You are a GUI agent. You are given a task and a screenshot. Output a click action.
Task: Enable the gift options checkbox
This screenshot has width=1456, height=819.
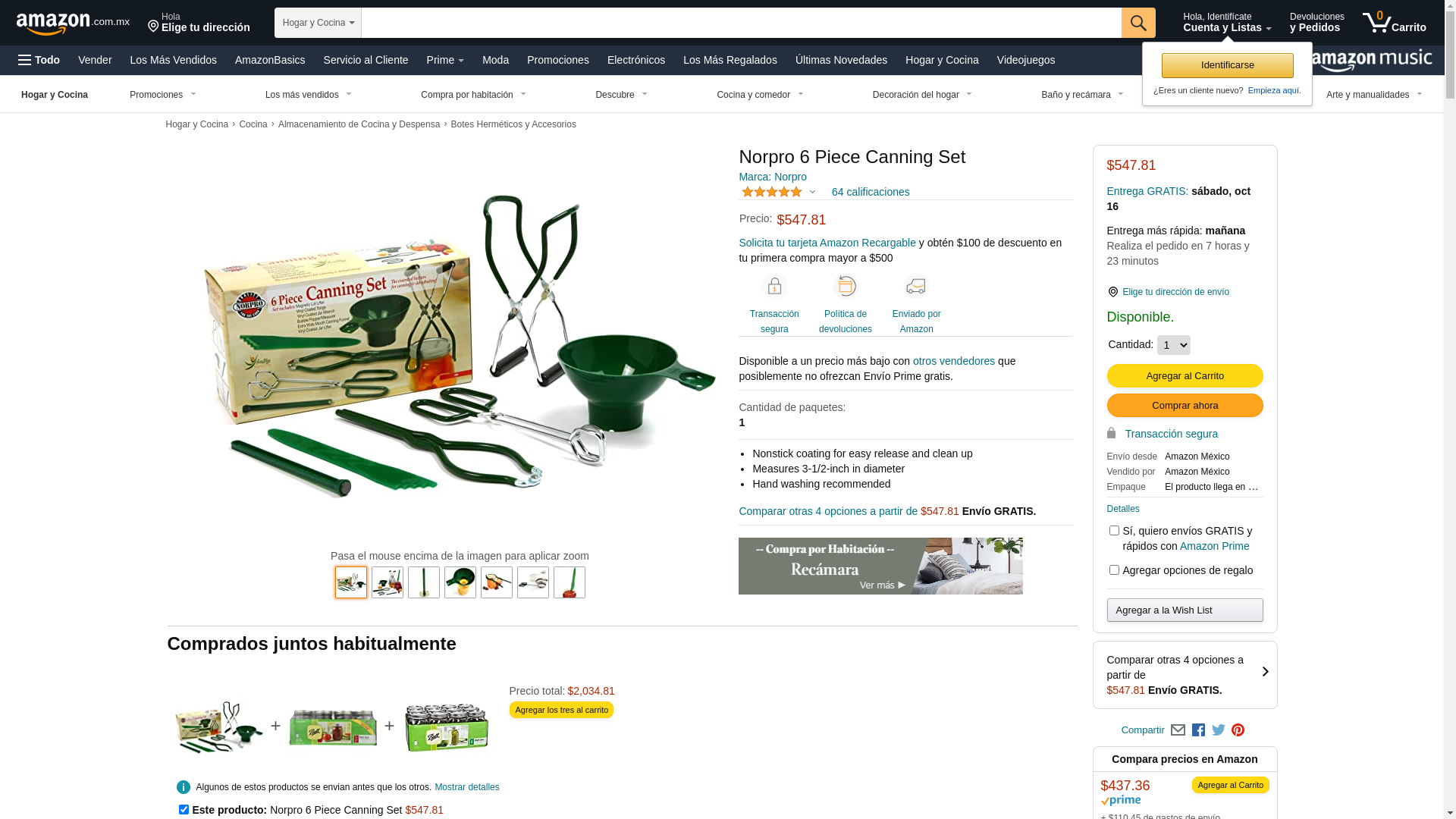[x=1114, y=570]
